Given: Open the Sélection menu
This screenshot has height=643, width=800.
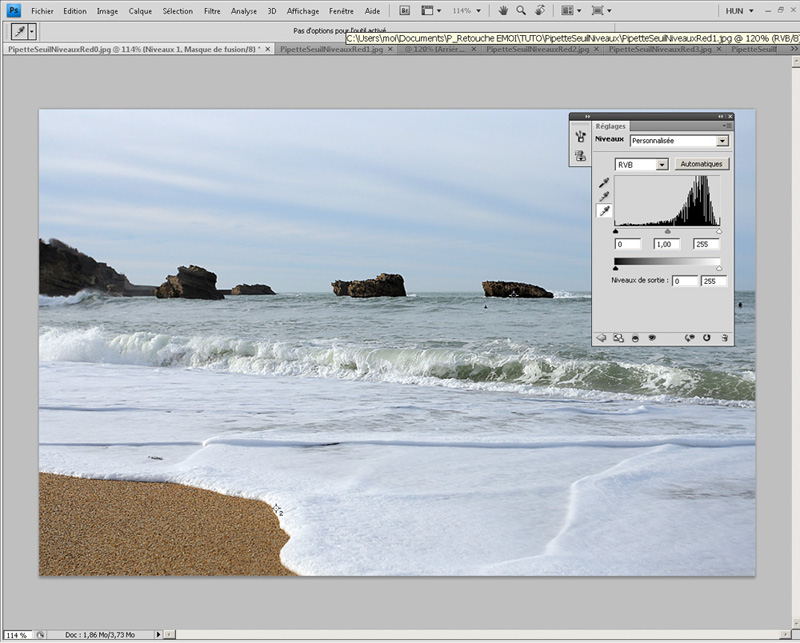Looking at the screenshot, I should pyautogui.click(x=178, y=11).
